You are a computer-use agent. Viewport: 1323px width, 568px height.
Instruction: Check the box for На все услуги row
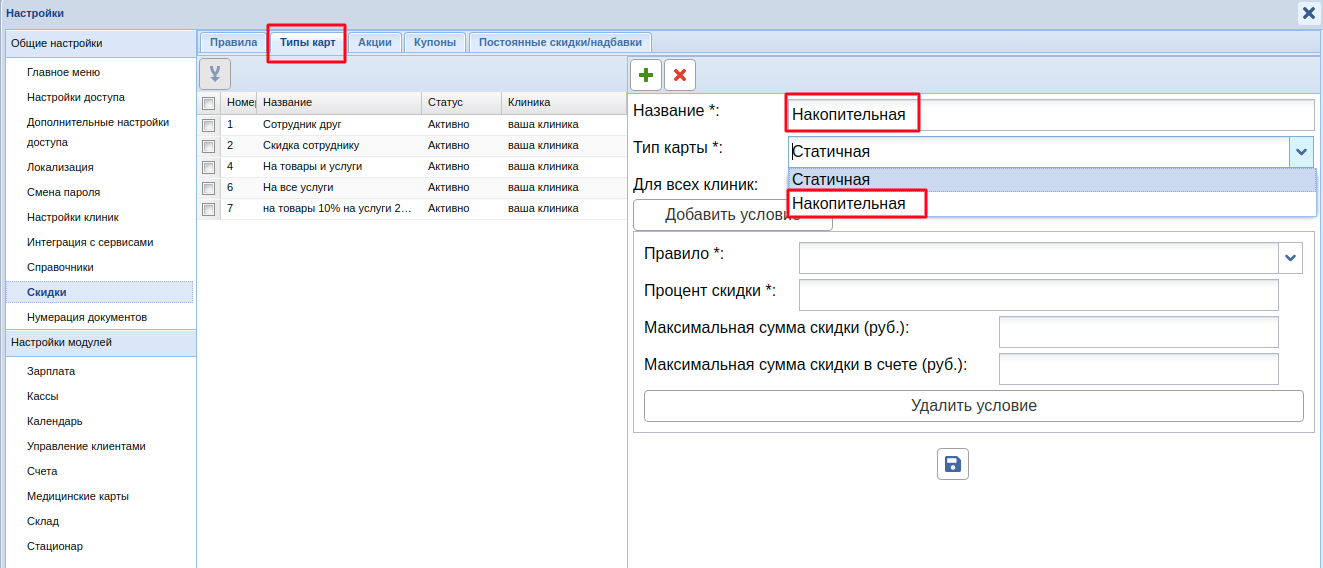point(208,188)
